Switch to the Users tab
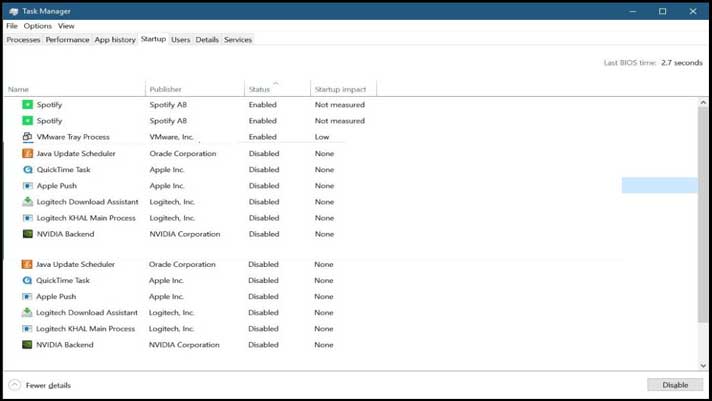This screenshot has width=712, height=401. (180, 40)
